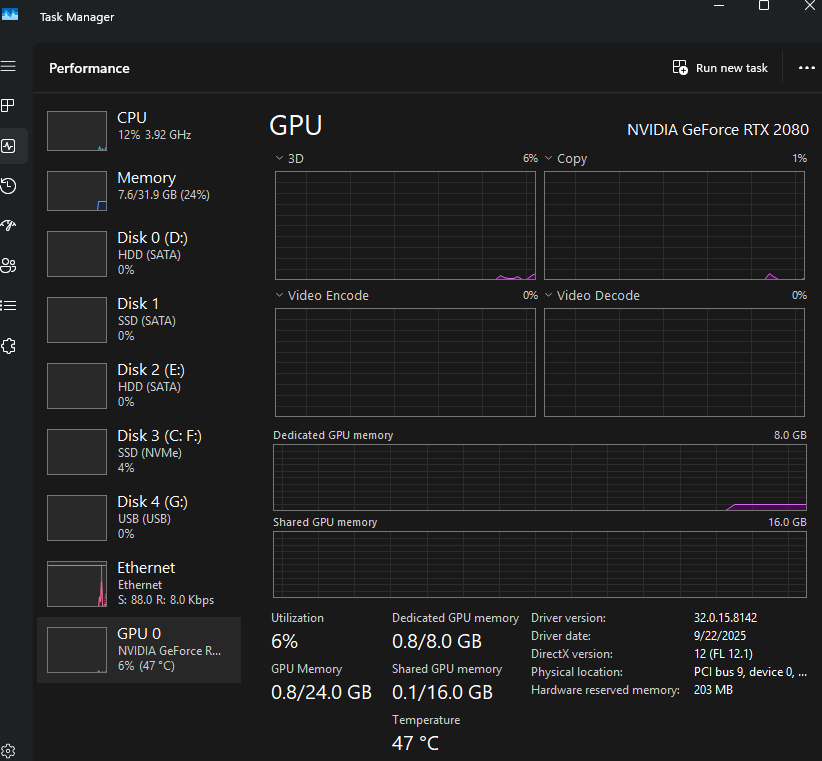This screenshot has width=822, height=761.
Task: Click the Memory mini graph thumbnail
Action: pos(77,191)
